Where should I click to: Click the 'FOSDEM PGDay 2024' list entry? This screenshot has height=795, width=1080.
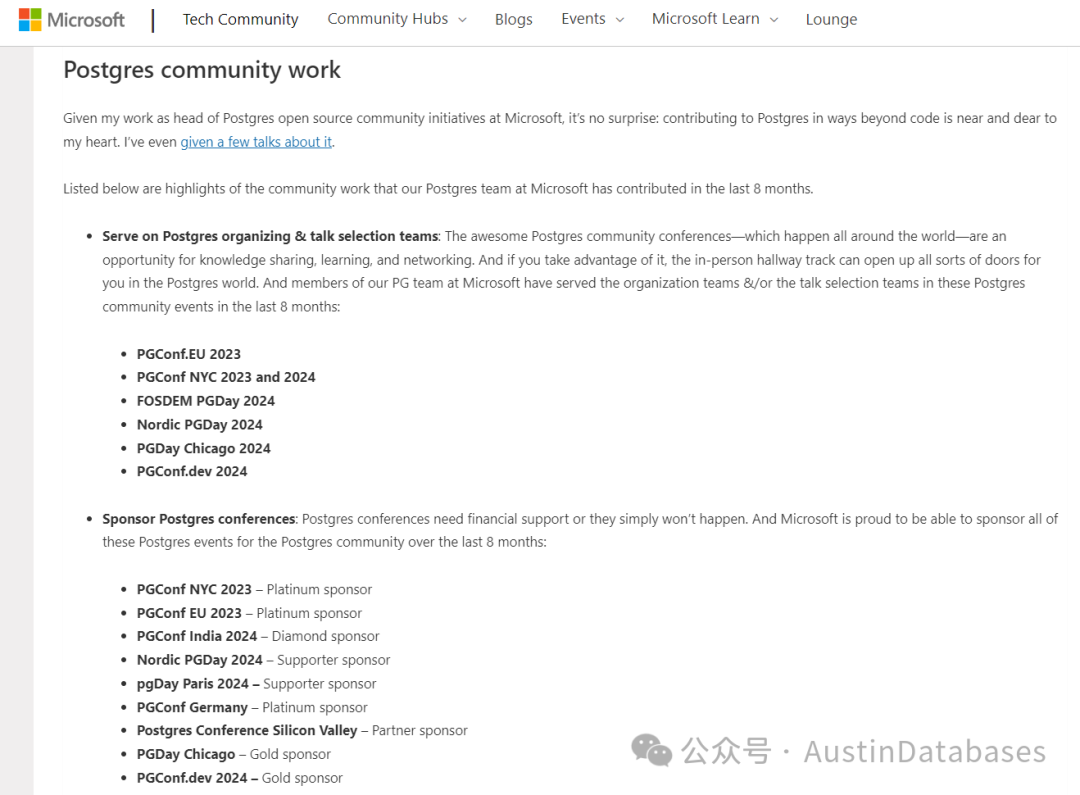pos(205,401)
